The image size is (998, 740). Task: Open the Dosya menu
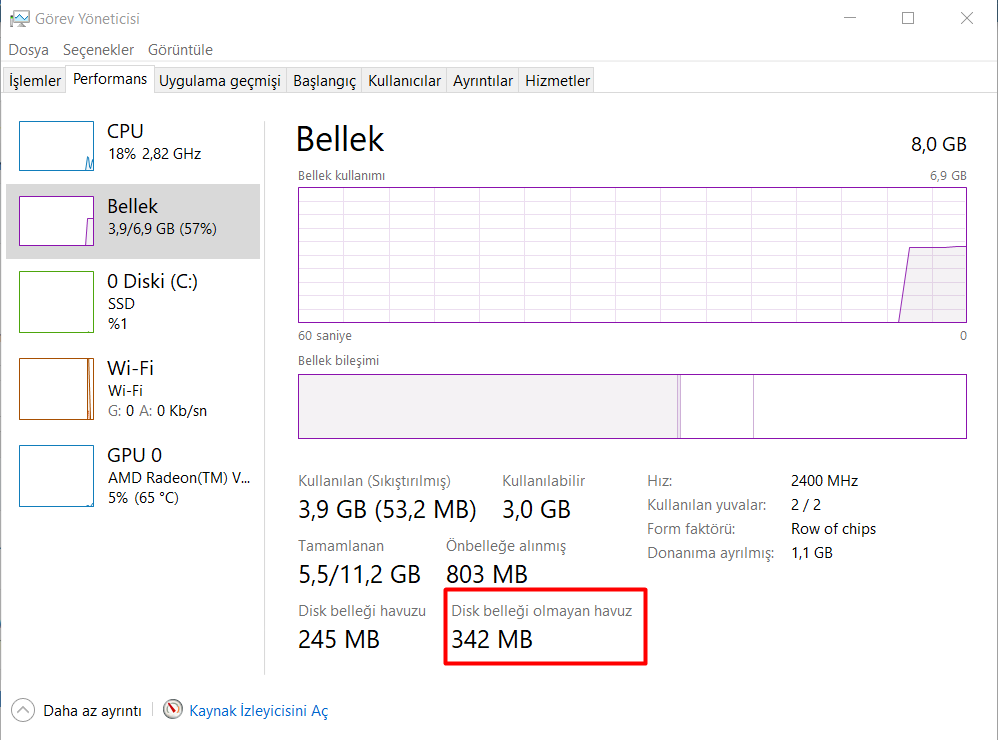[x=28, y=50]
